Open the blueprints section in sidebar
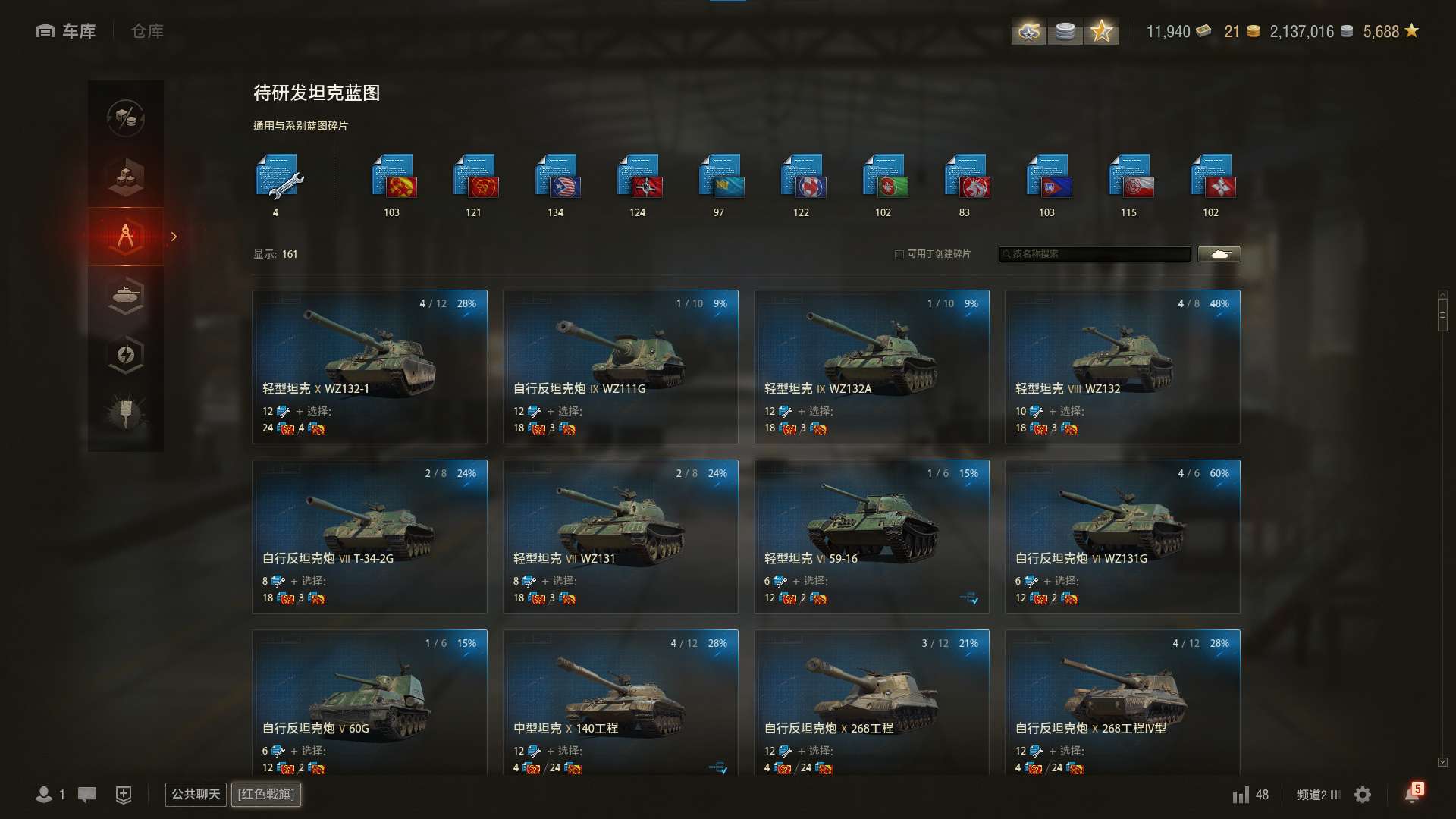Screen dimensions: 1456x819 tap(126, 237)
